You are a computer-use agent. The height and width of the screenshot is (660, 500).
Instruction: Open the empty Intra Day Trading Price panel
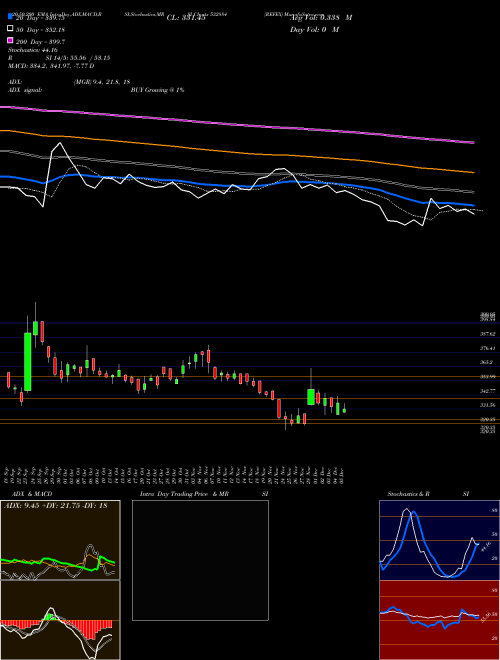(x=200, y=560)
